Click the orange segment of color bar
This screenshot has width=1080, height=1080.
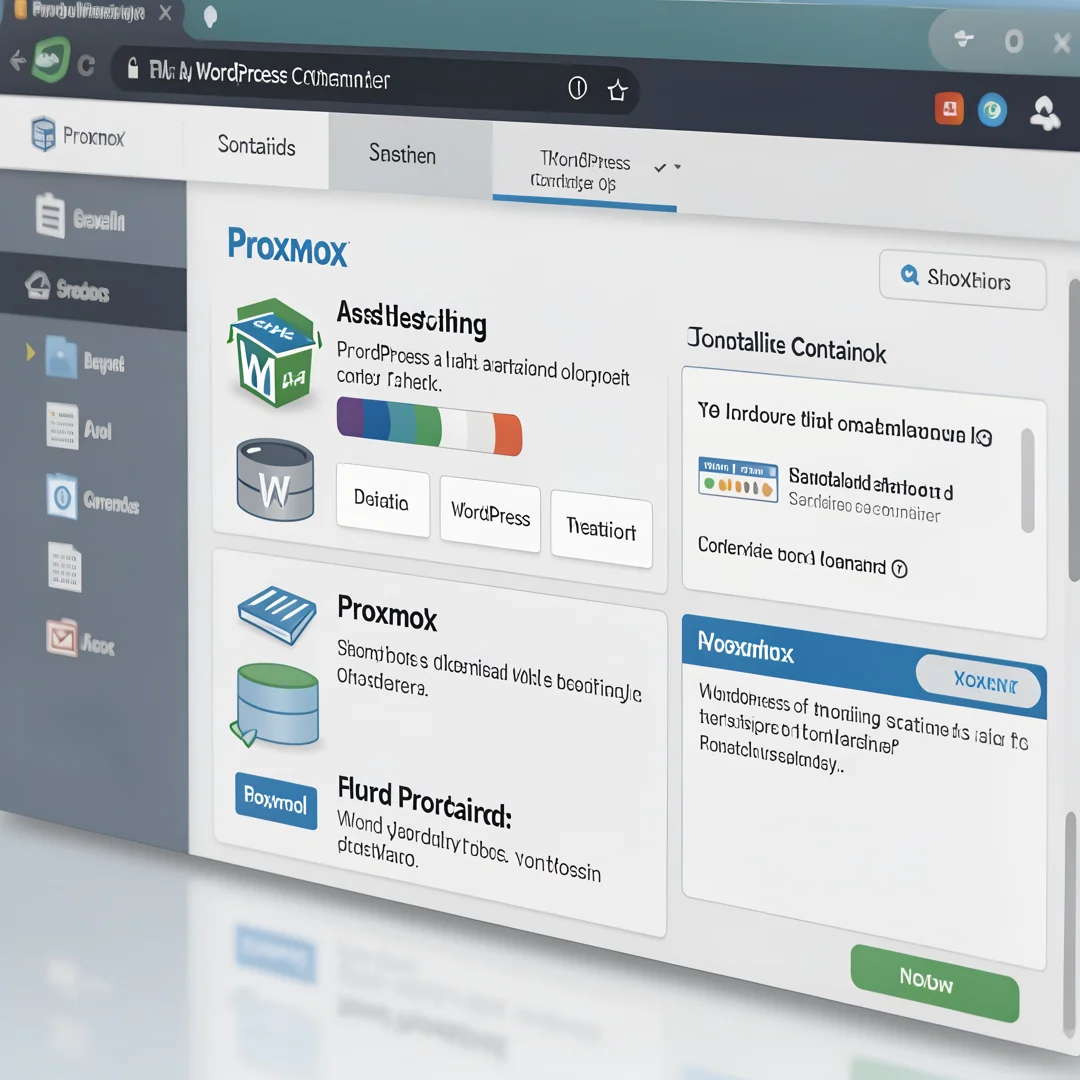(x=508, y=434)
